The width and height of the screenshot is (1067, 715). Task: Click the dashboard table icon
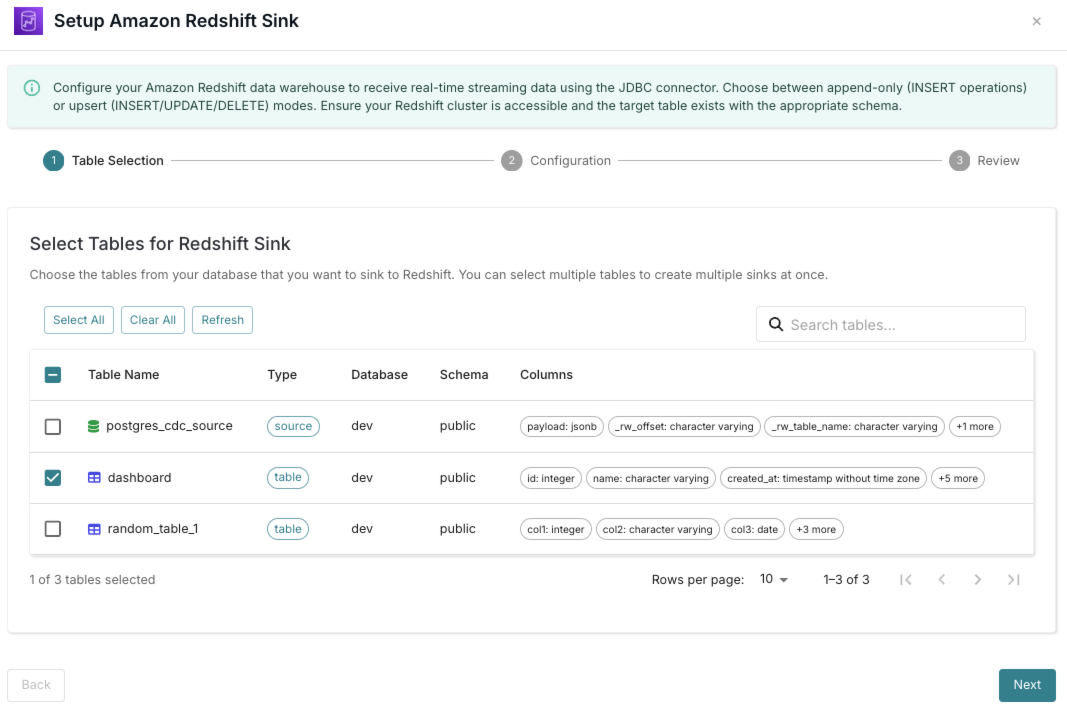pyautogui.click(x=95, y=478)
